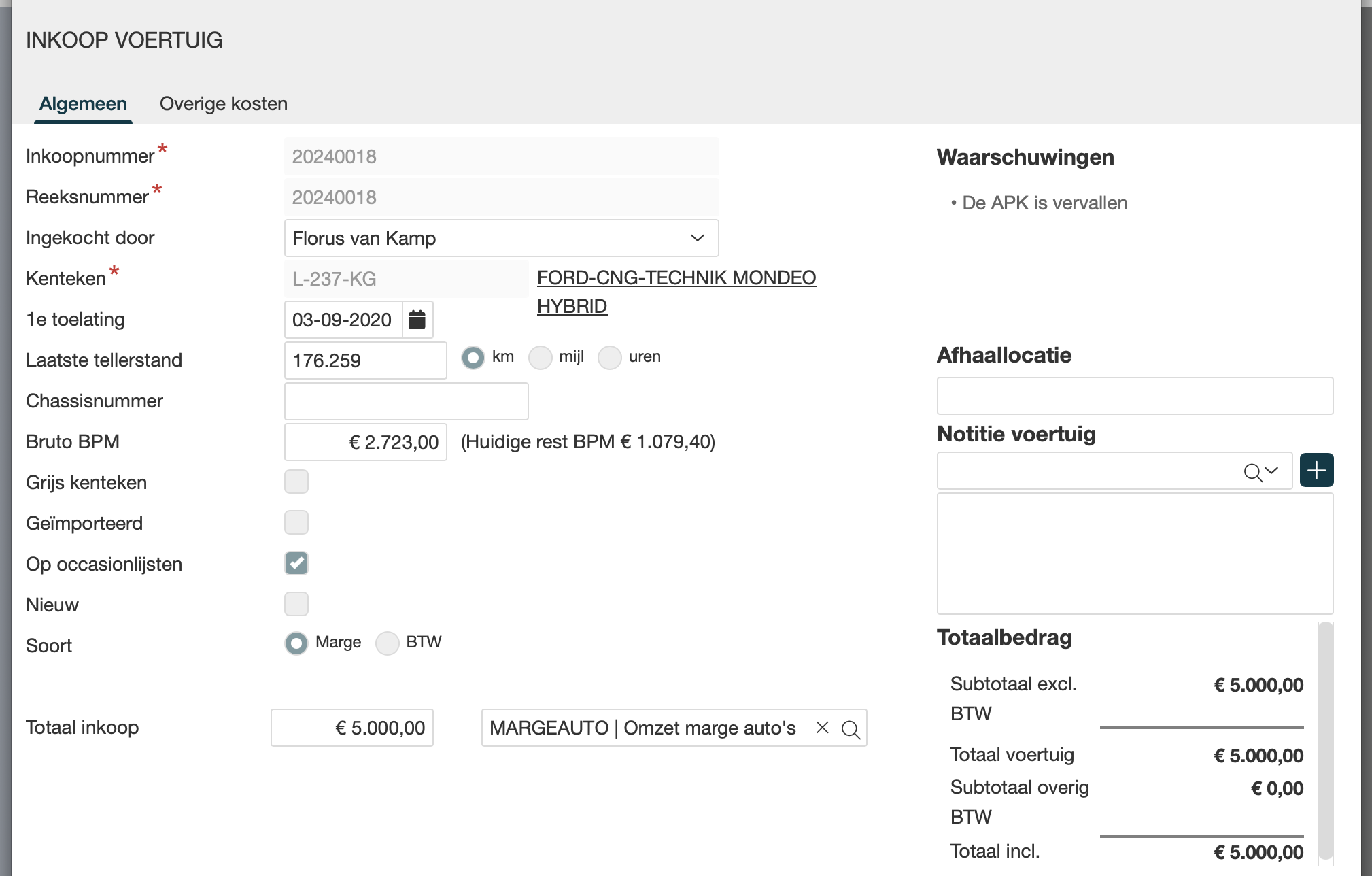Open the 1e toelating calendar picker
Viewport: 1372px width, 876px height.
tap(417, 320)
